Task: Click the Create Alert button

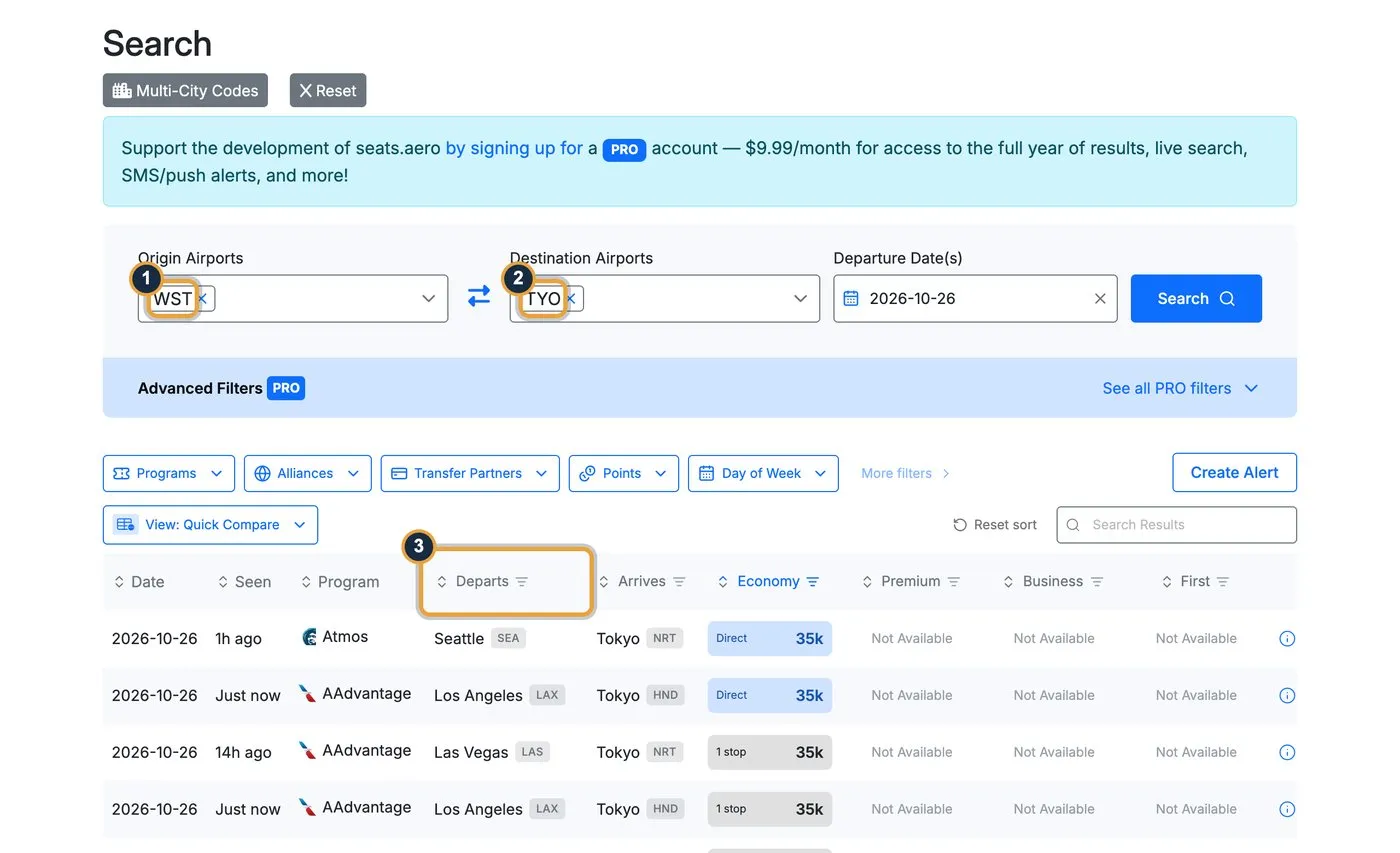Action: (x=1234, y=473)
